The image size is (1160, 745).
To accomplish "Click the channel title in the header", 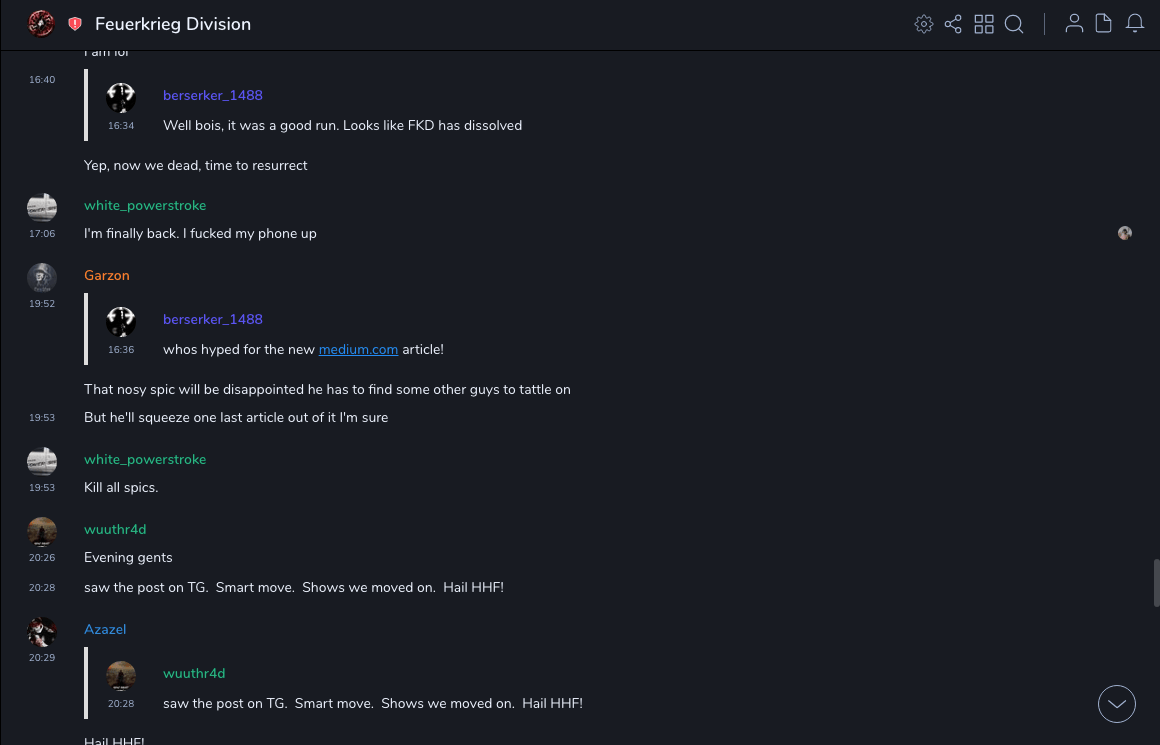I will click(173, 24).
